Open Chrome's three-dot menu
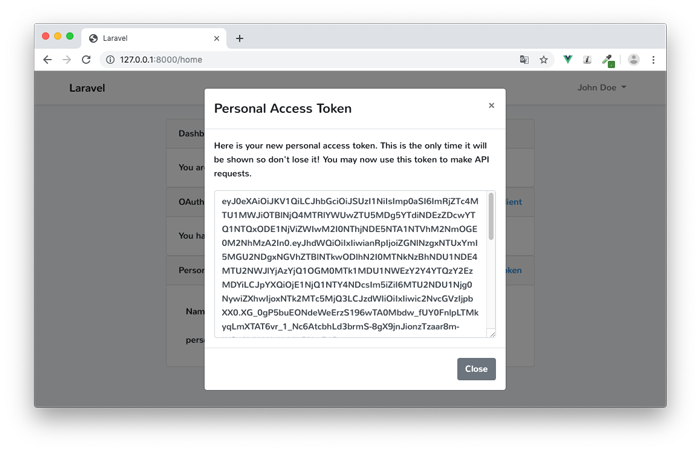 pyautogui.click(x=653, y=59)
